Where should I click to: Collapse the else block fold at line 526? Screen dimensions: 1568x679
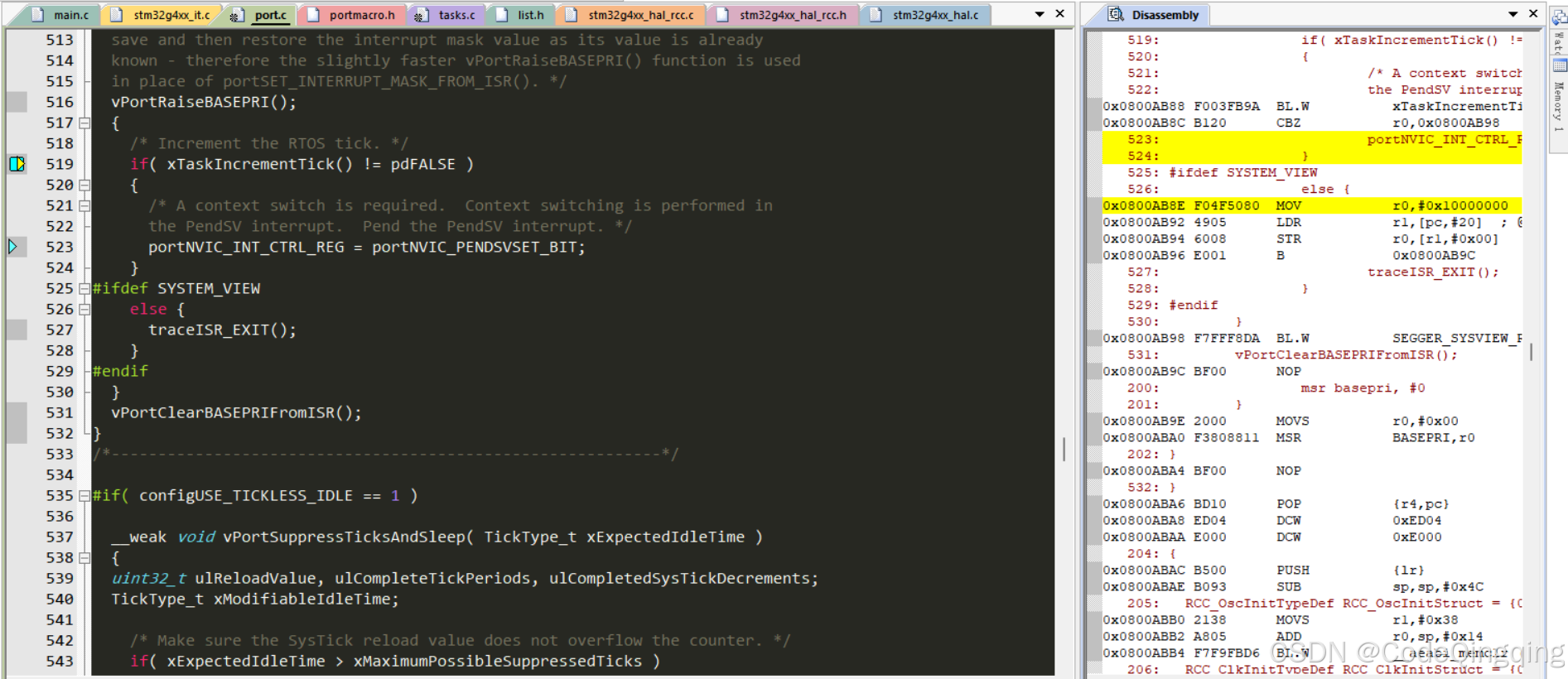tap(84, 309)
